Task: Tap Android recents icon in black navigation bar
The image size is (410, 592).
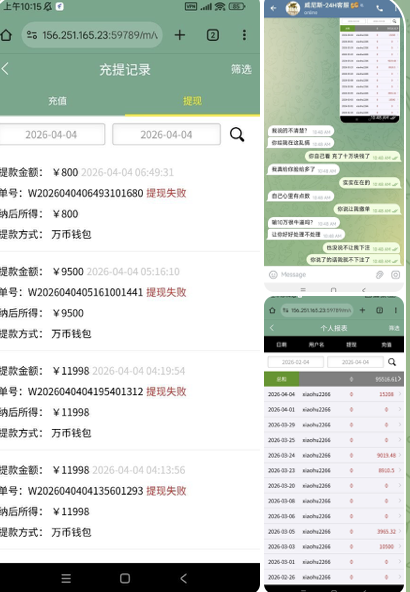Action: point(66,578)
